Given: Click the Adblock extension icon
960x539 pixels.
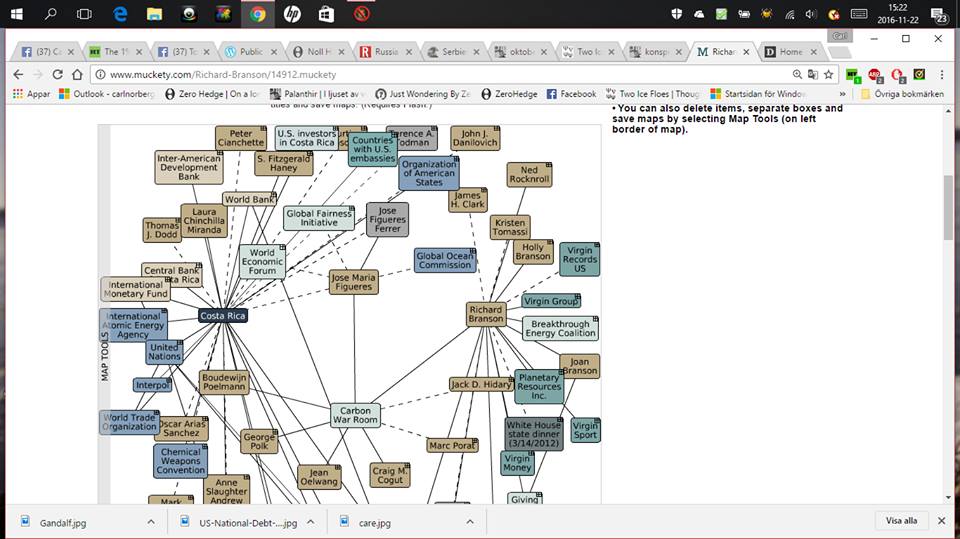Looking at the screenshot, I should tap(875, 74).
